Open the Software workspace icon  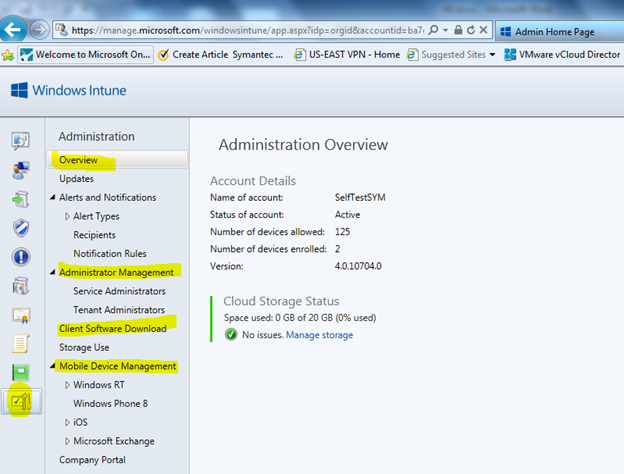[x=21, y=286]
